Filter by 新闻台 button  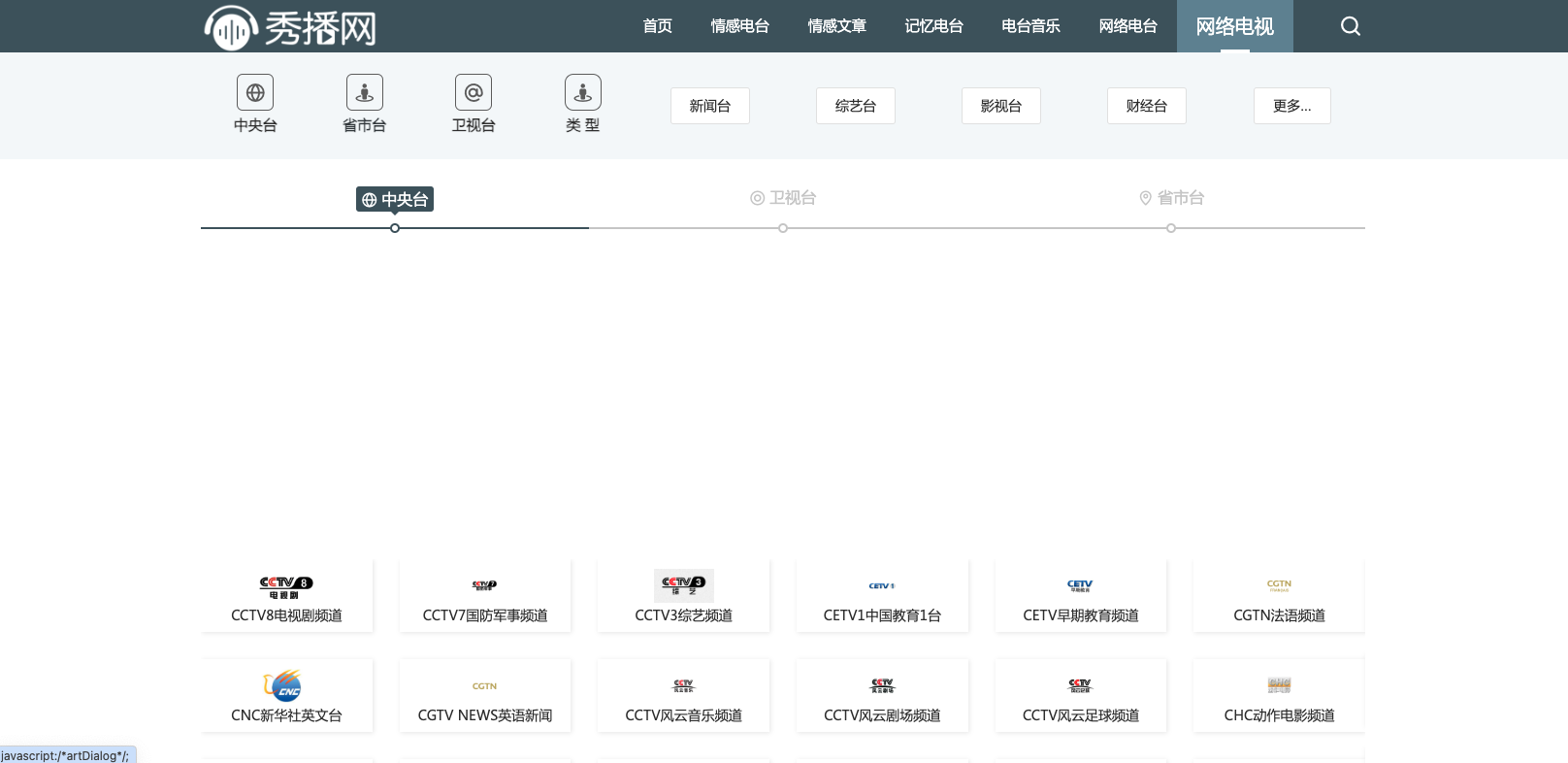[710, 106]
